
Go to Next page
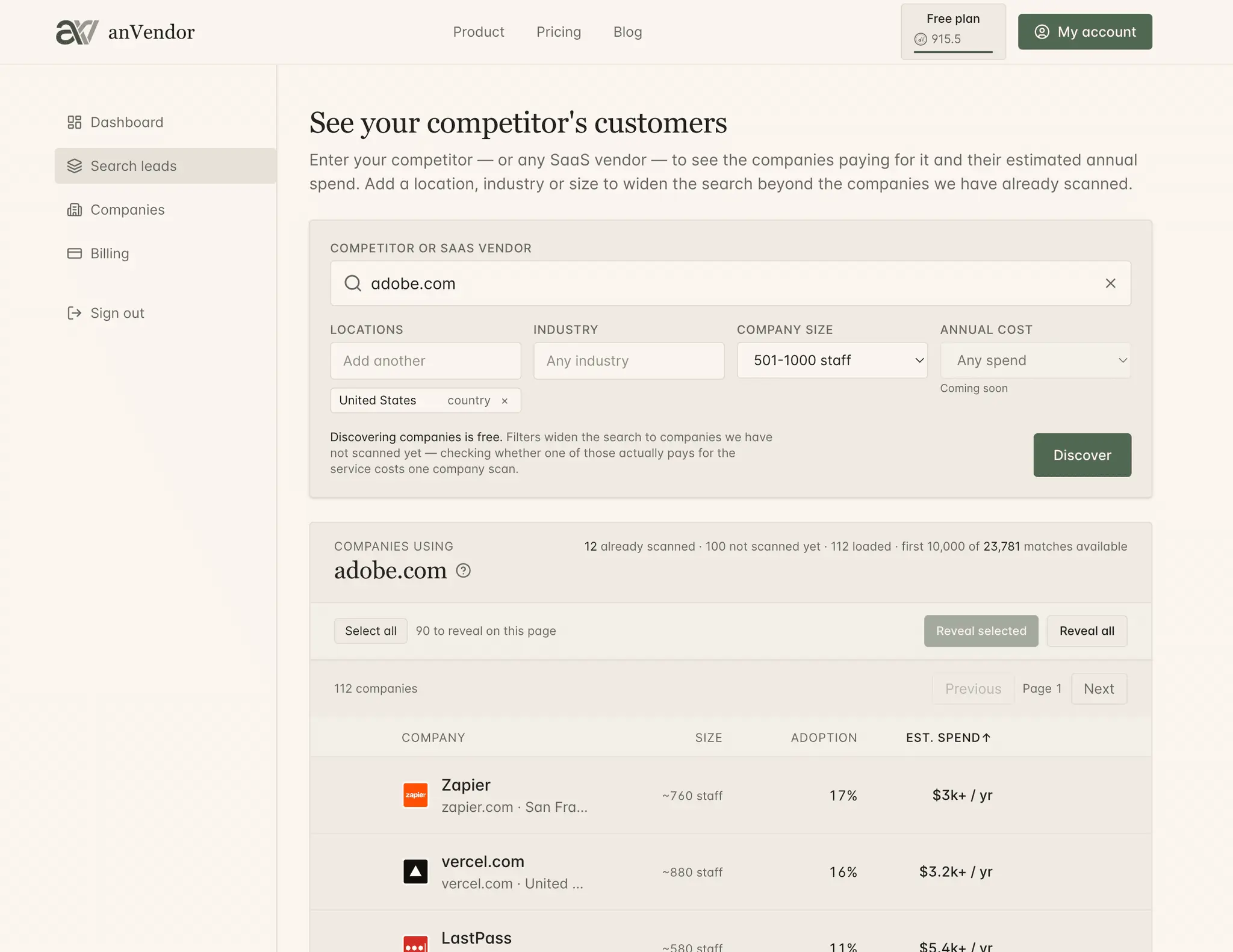pos(1099,688)
